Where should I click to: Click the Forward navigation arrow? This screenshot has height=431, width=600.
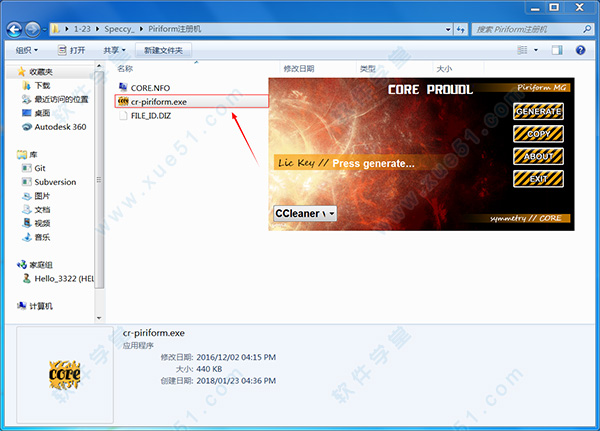[32, 29]
